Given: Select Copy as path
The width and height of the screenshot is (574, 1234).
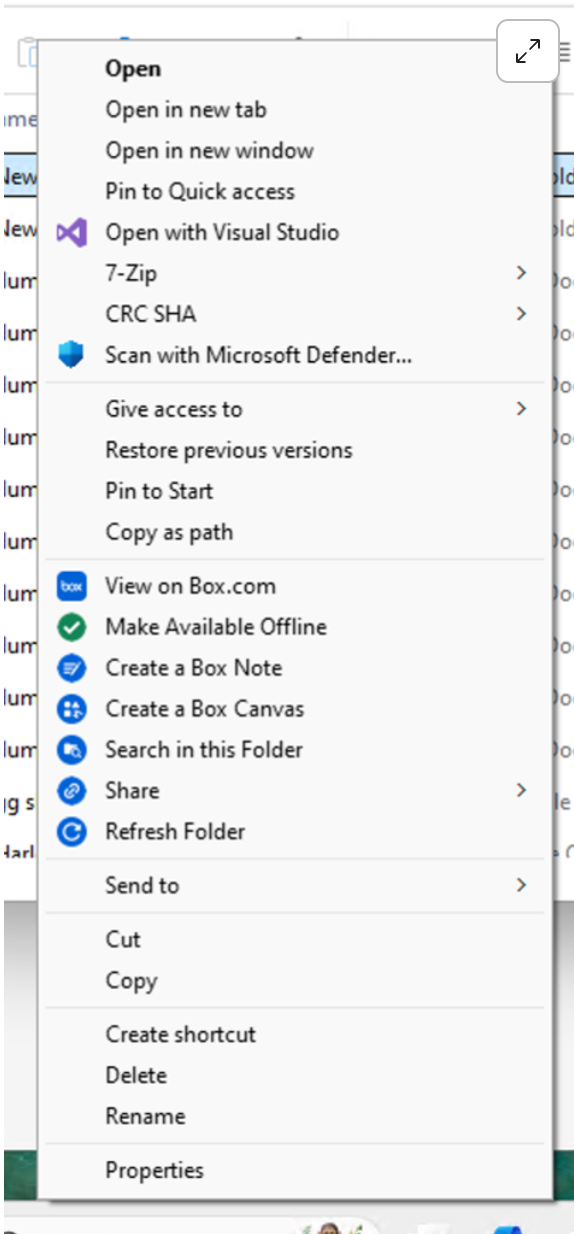Looking at the screenshot, I should tap(169, 533).
